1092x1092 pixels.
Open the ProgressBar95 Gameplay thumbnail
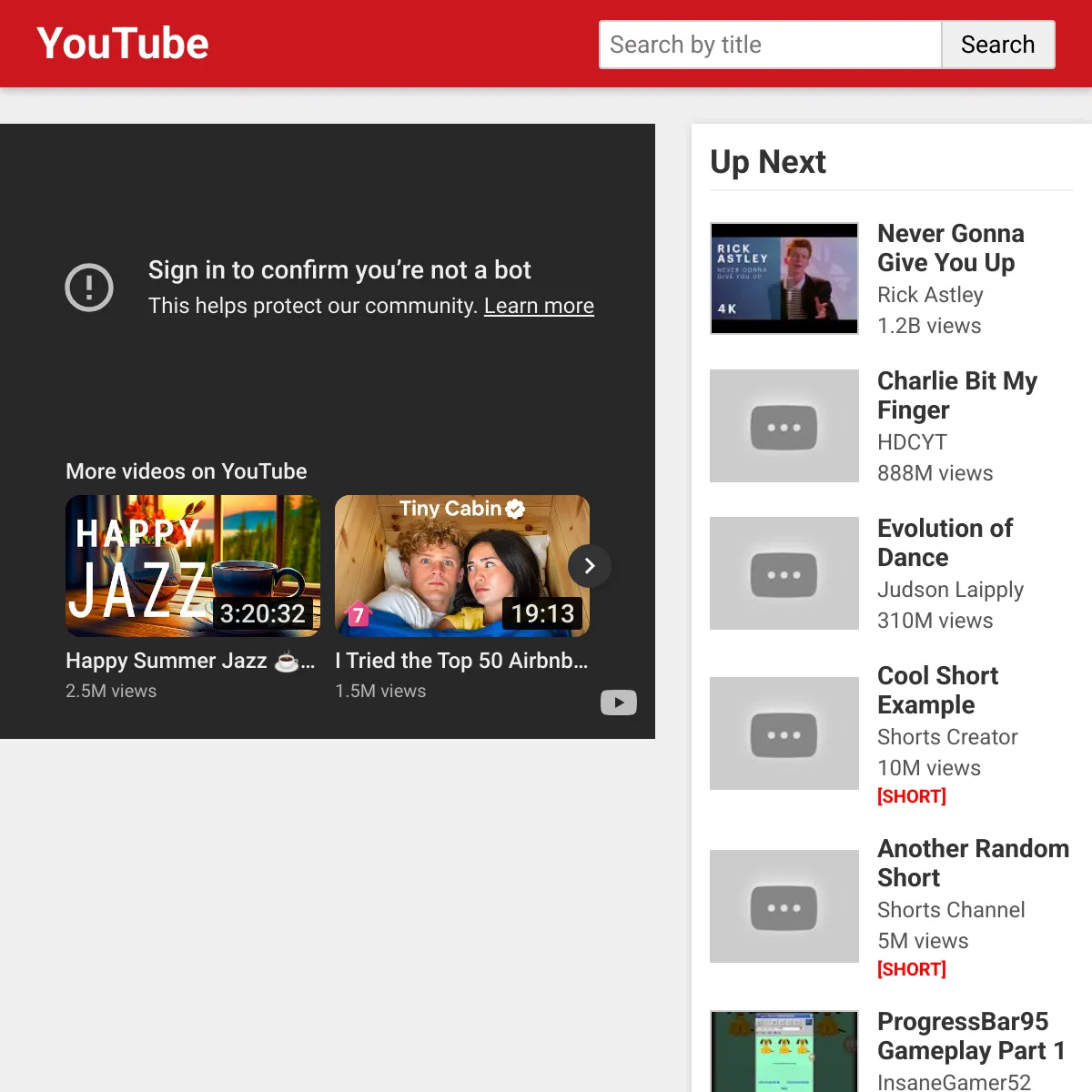pyautogui.click(x=784, y=1051)
